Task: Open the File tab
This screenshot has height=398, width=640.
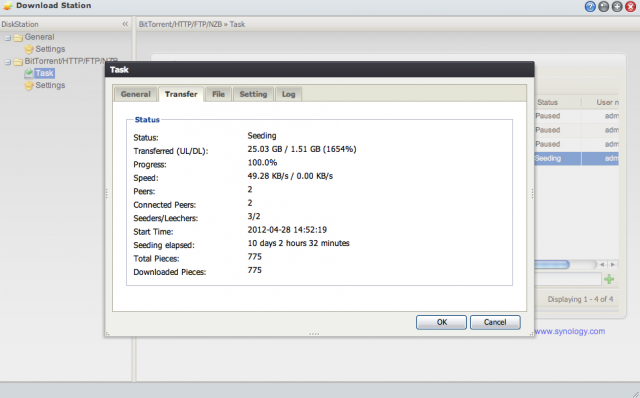Action: pos(218,94)
